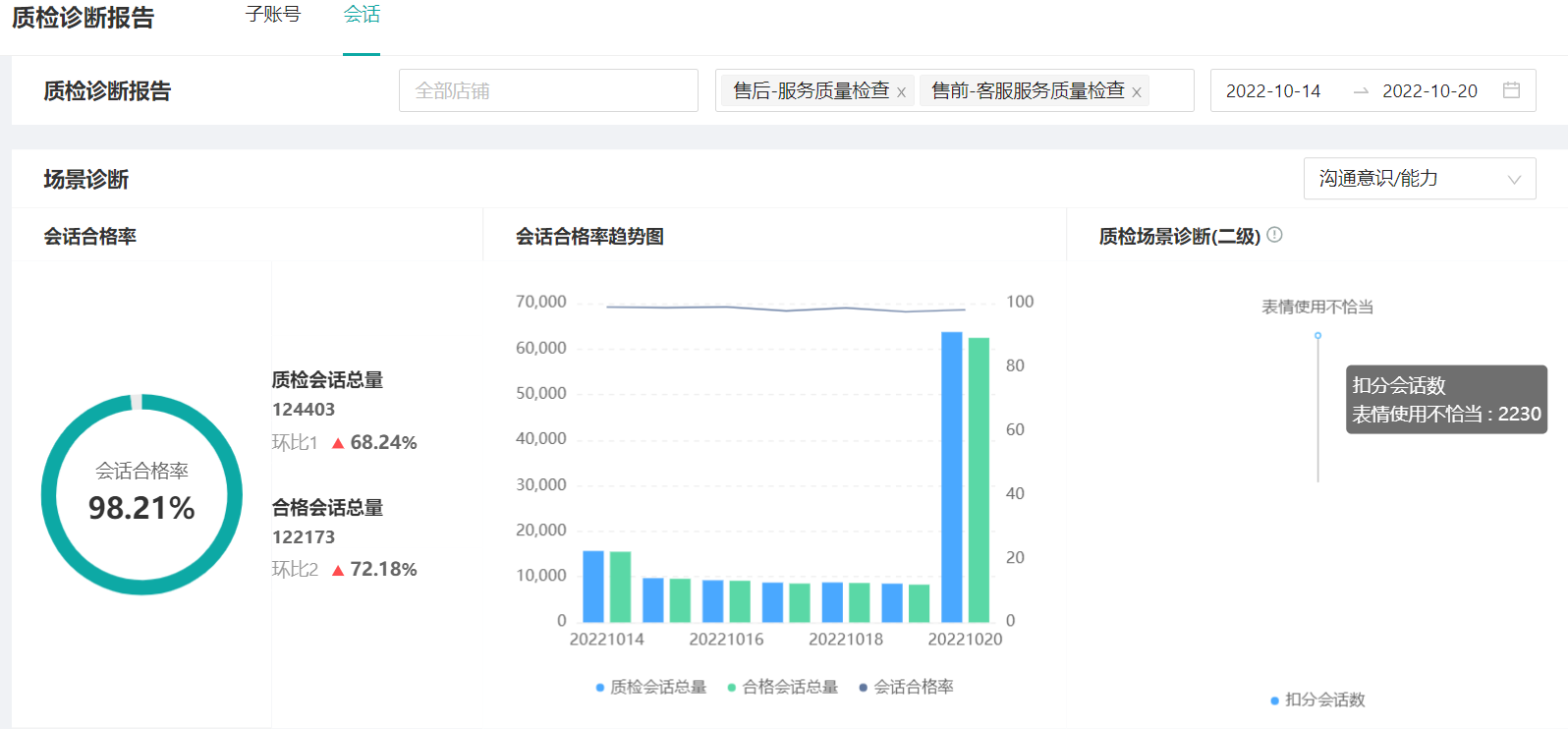Click the blue bar for 20221014
The width and height of the screenshot is (1568, 729).
(x=593, y=587)
